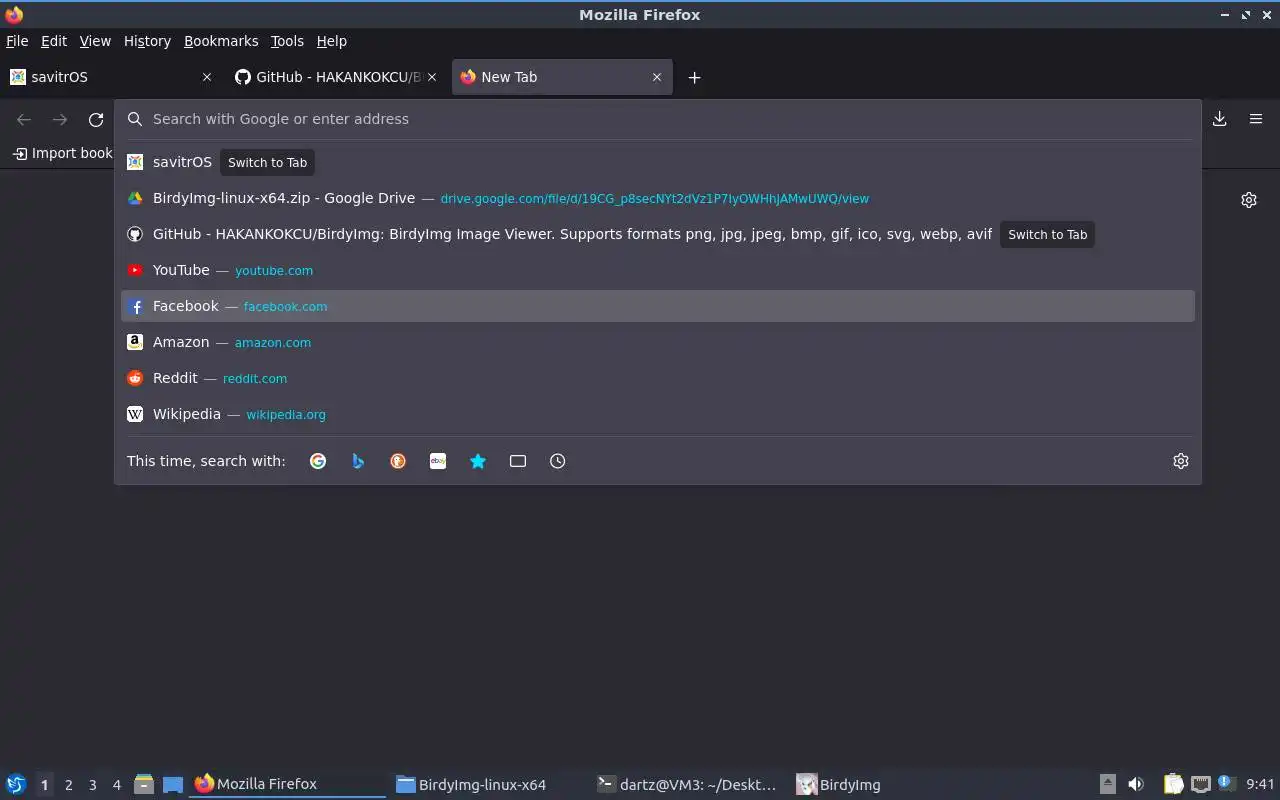
Task: Open Firefox Downloads panel
Action: tap(1220, 119)
